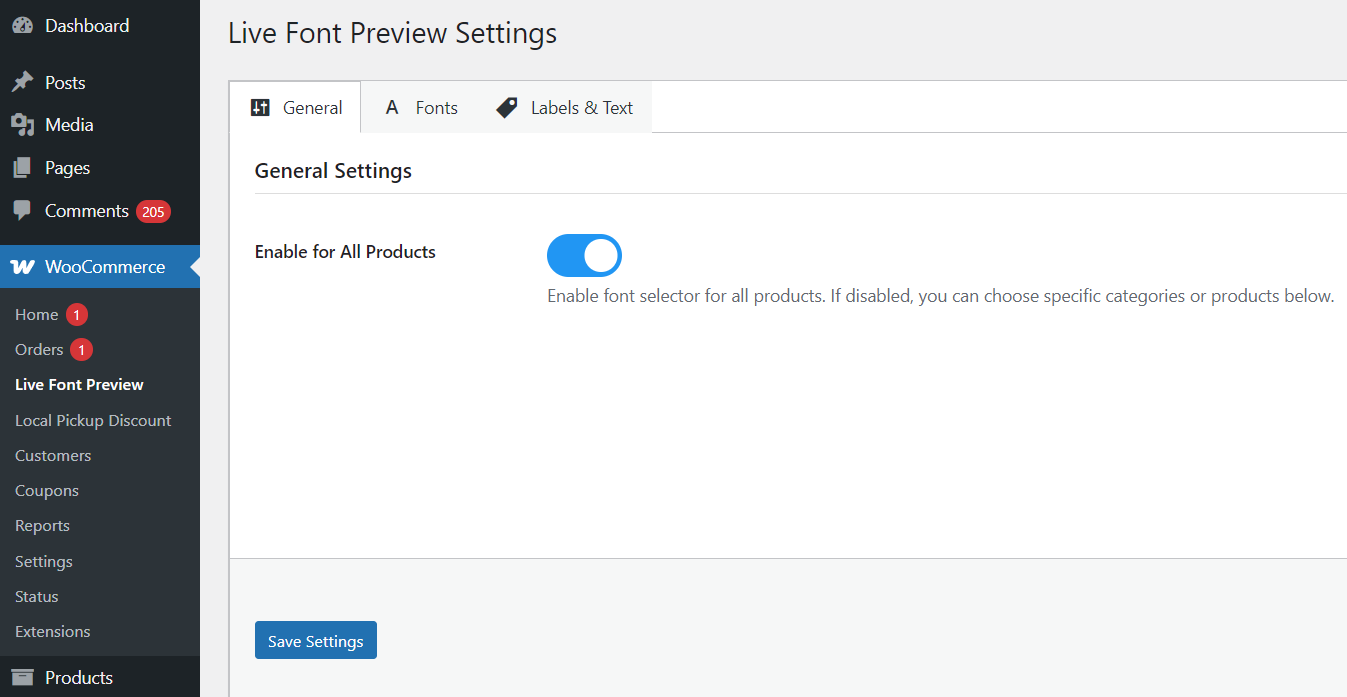Open the Dashboard via its gauge icon

(22, 25)
